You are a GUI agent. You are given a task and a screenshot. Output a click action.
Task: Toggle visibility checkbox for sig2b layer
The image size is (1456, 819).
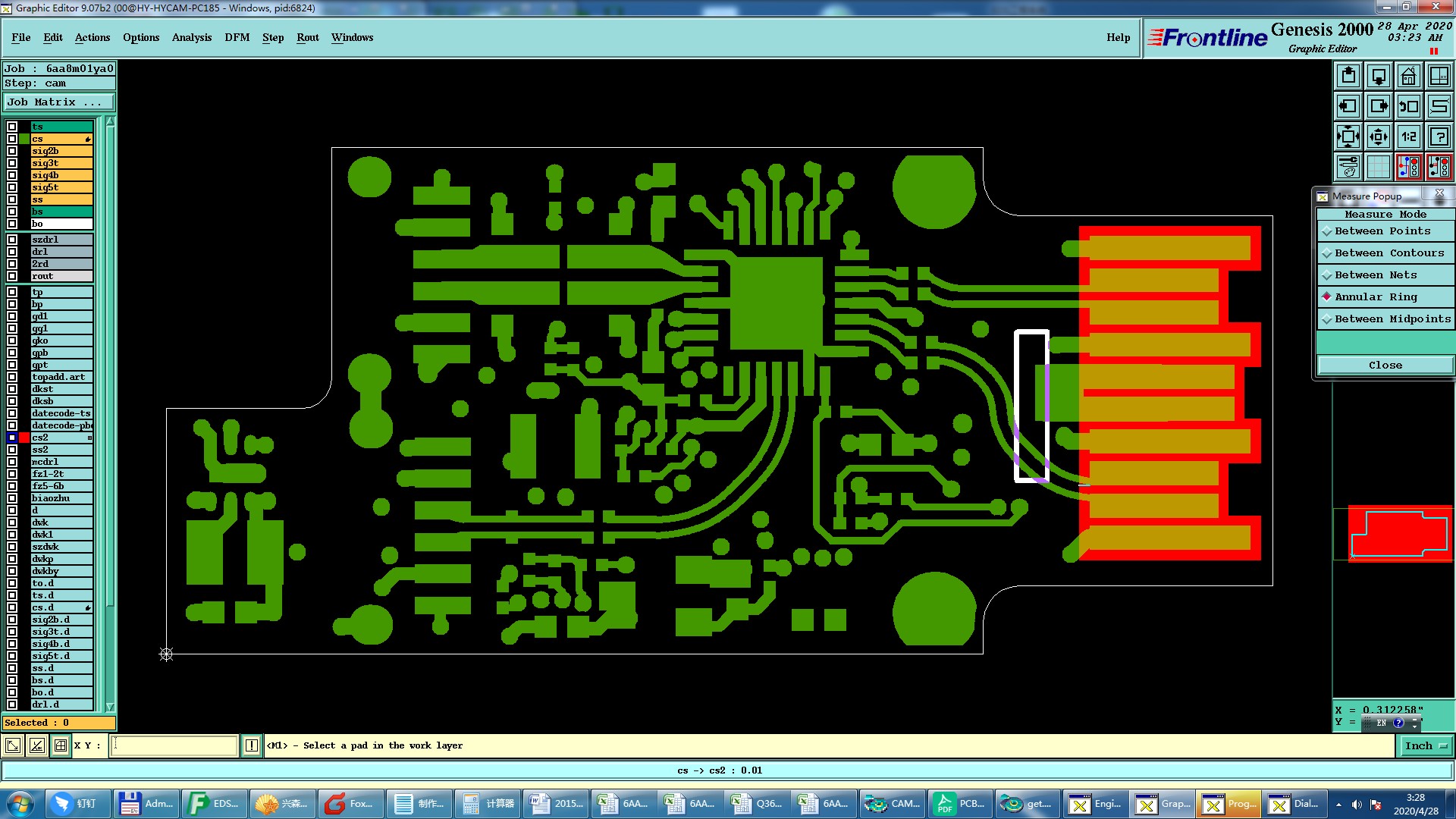click(x=12, y=151)
